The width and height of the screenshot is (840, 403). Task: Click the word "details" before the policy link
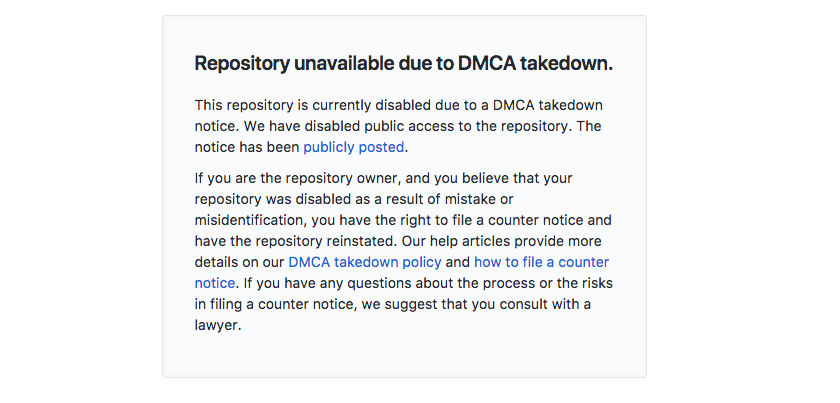(x=218, y=262)
